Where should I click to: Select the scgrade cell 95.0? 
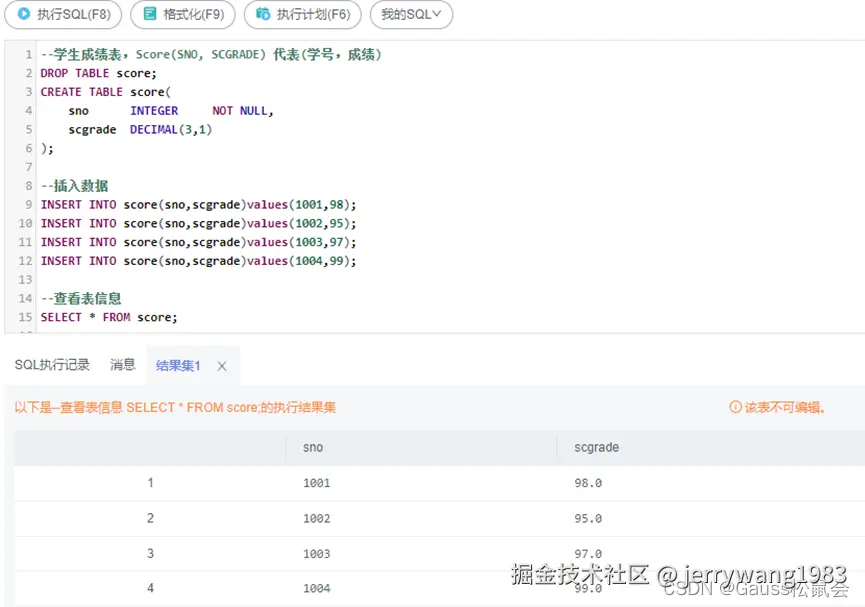click(588, 519)
